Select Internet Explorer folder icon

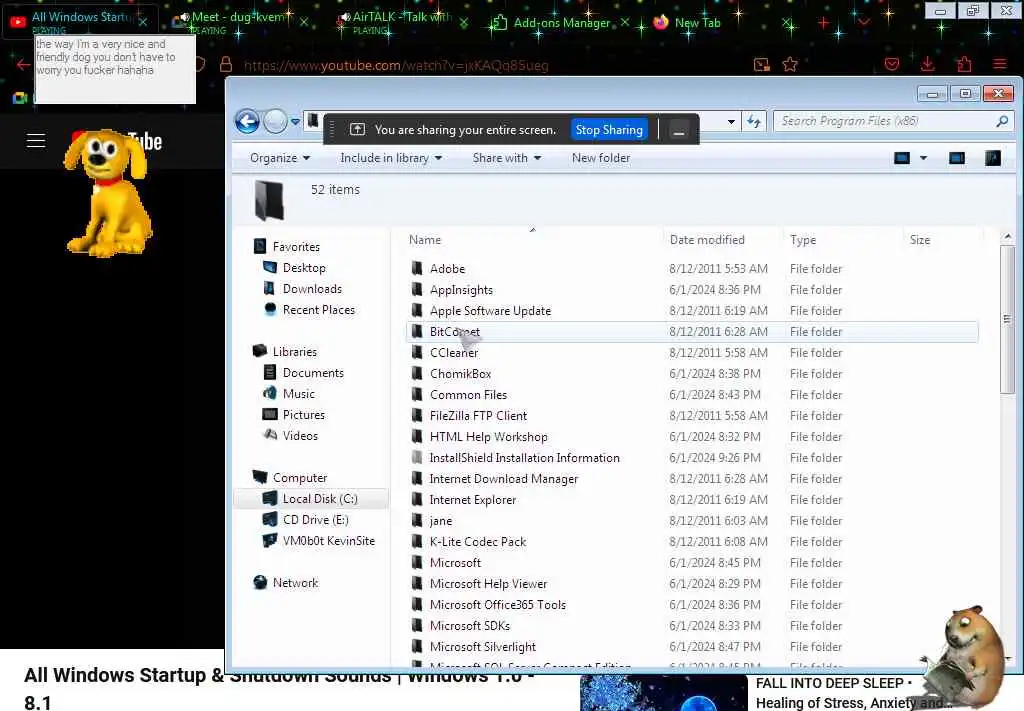coord(417,499)
